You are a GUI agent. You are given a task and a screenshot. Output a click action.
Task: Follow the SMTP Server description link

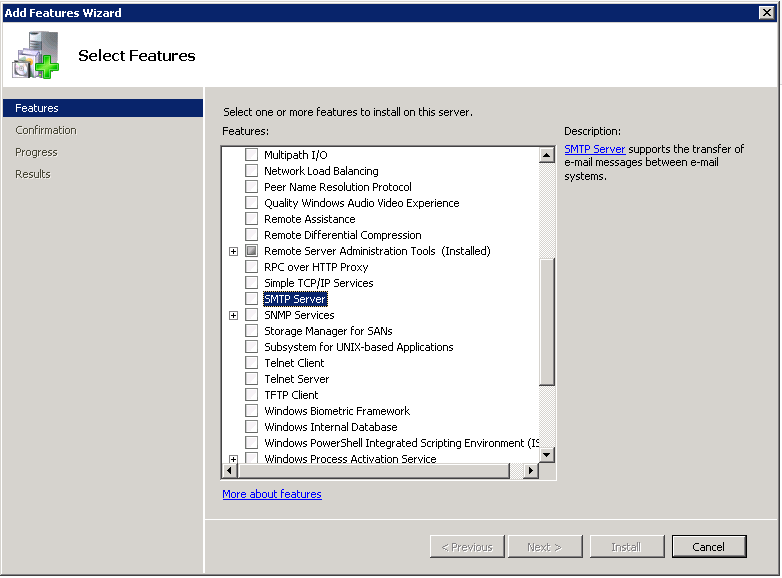click(x=594, y=149)
